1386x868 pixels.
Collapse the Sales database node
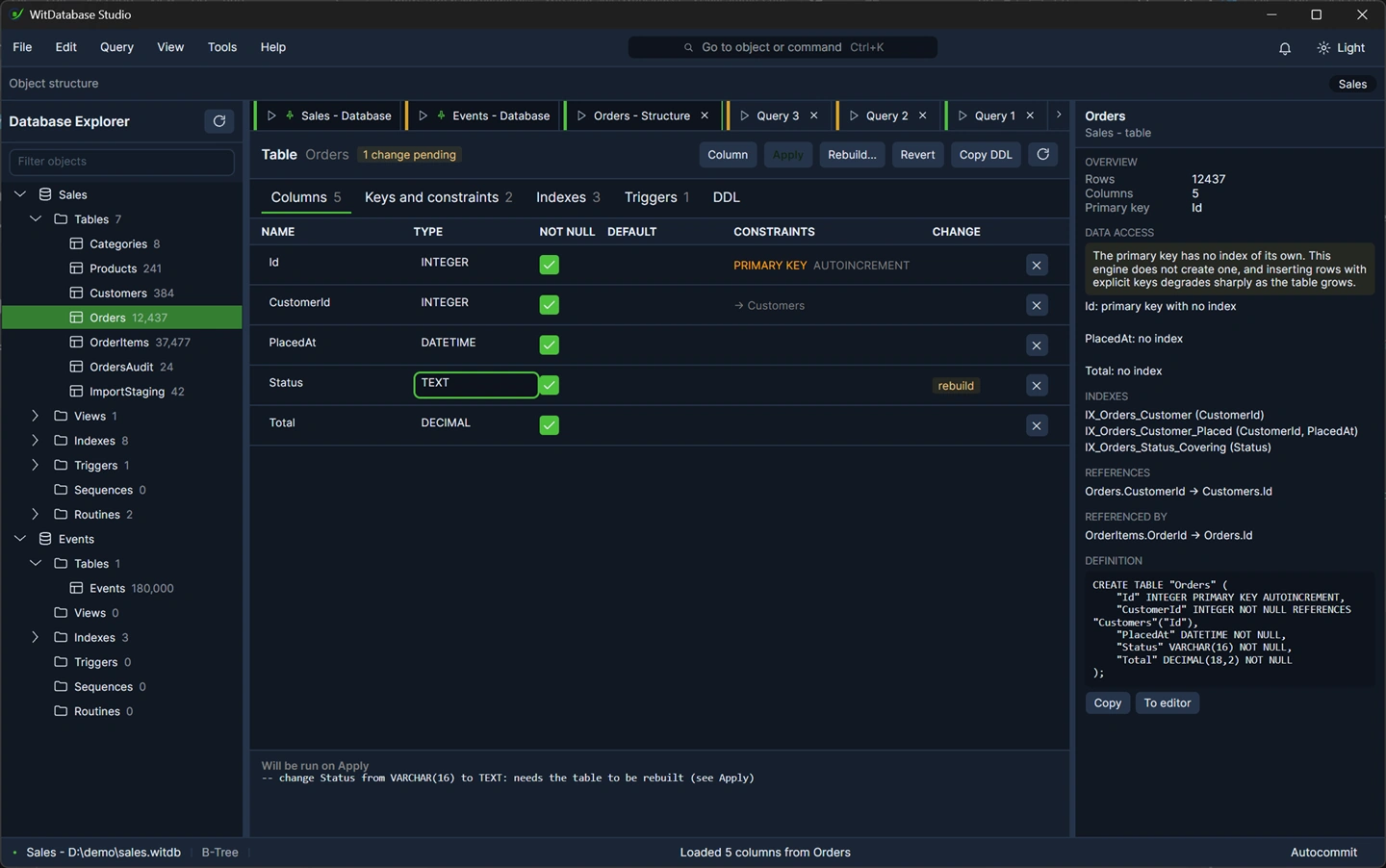(x=20, y=194)
